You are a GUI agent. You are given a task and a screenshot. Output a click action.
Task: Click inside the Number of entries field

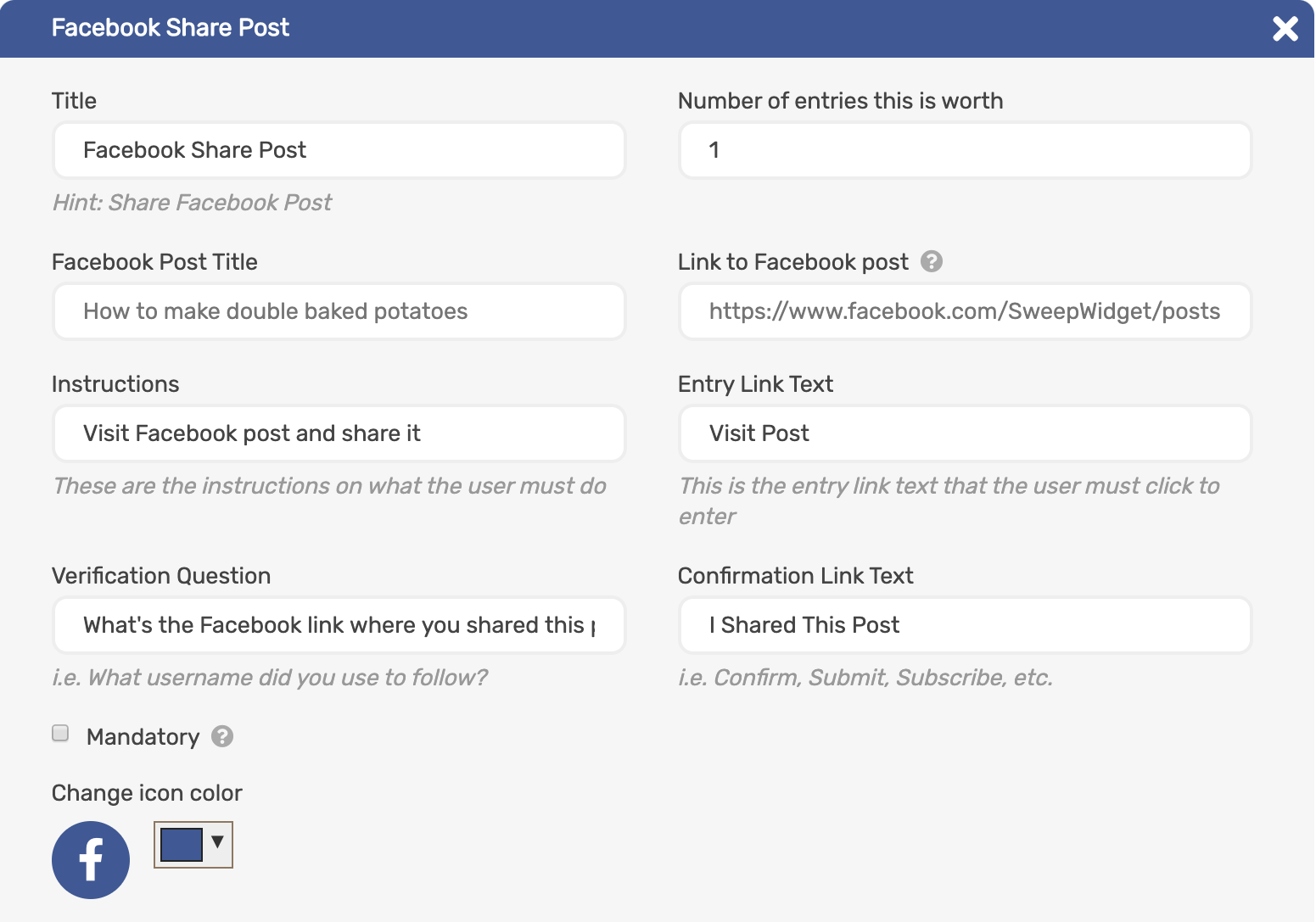[965, 150]
